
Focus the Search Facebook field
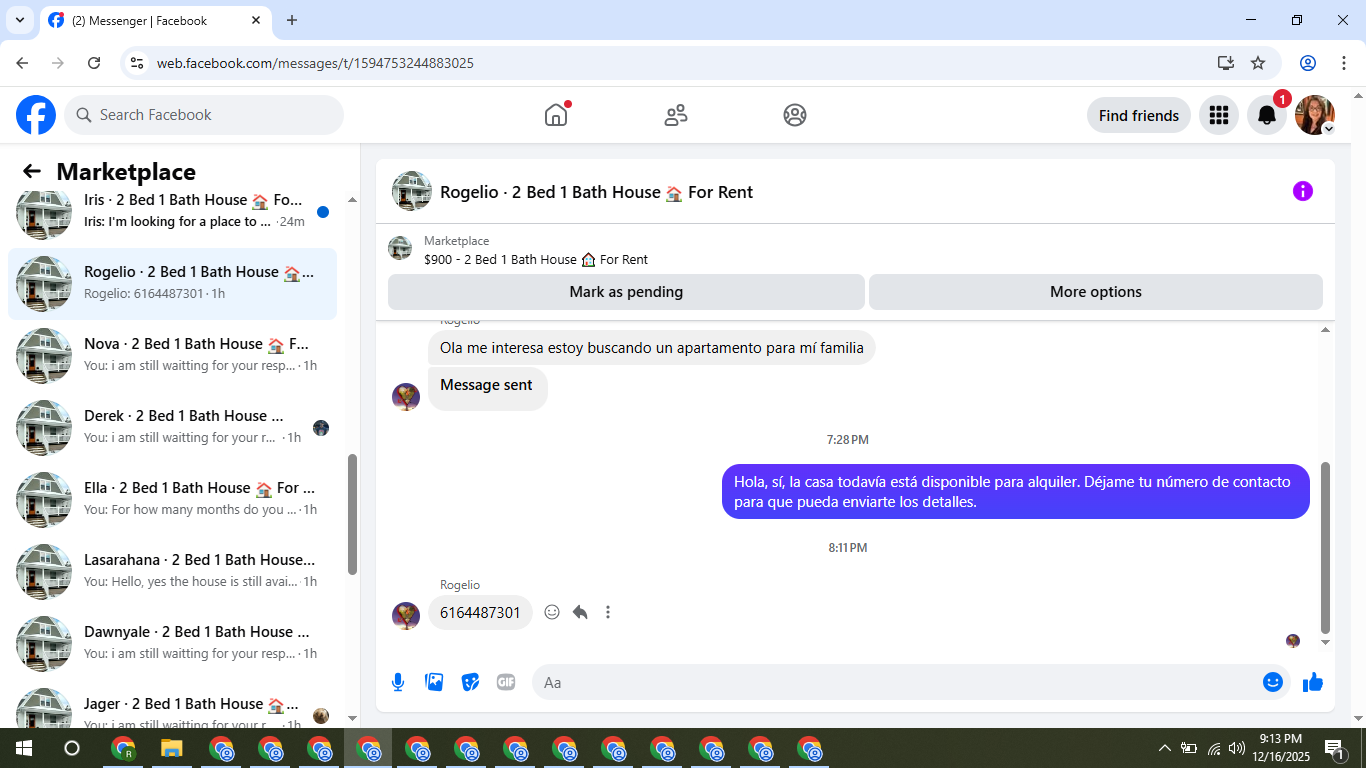coord(204,115)
